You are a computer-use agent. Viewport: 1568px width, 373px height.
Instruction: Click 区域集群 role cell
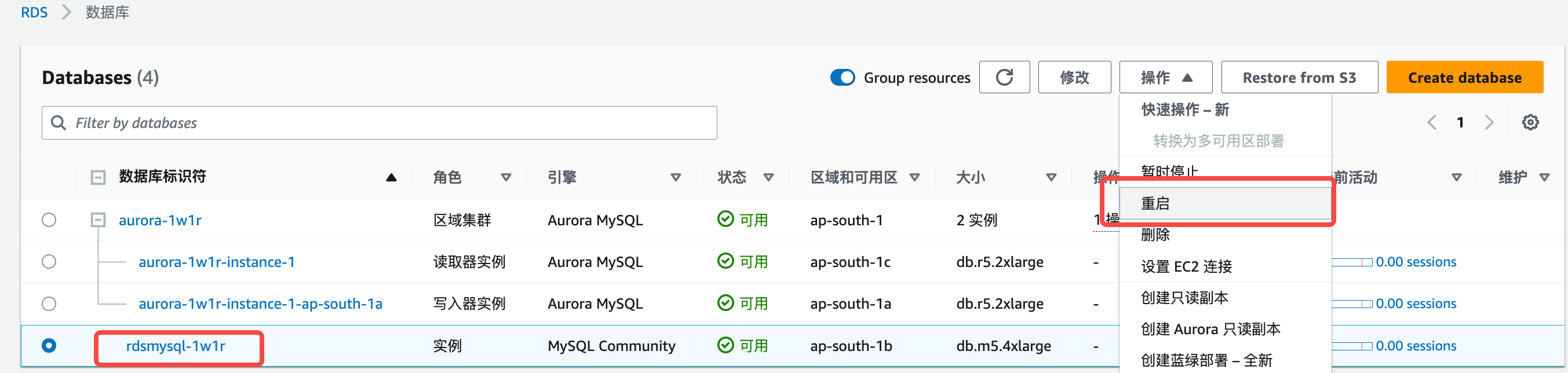(462, 220)
